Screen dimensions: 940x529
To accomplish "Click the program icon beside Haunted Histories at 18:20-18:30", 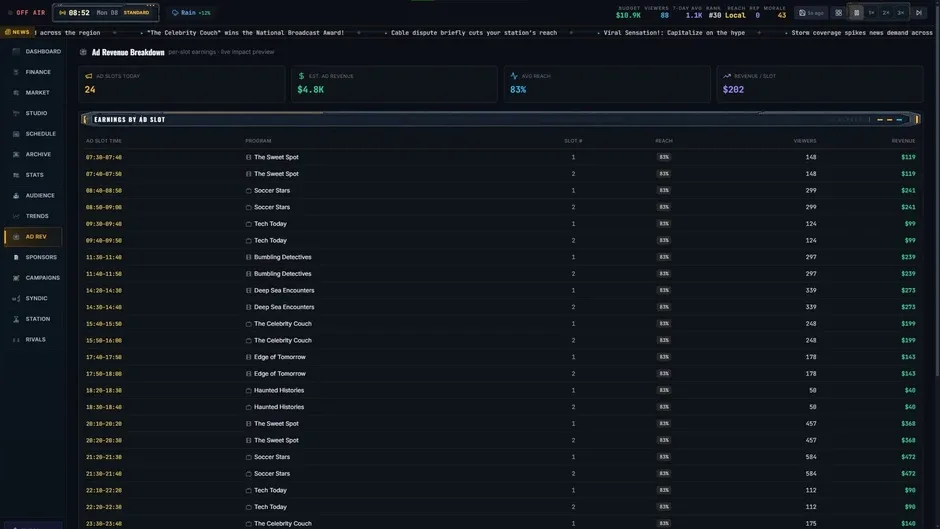I will (249, 390).
